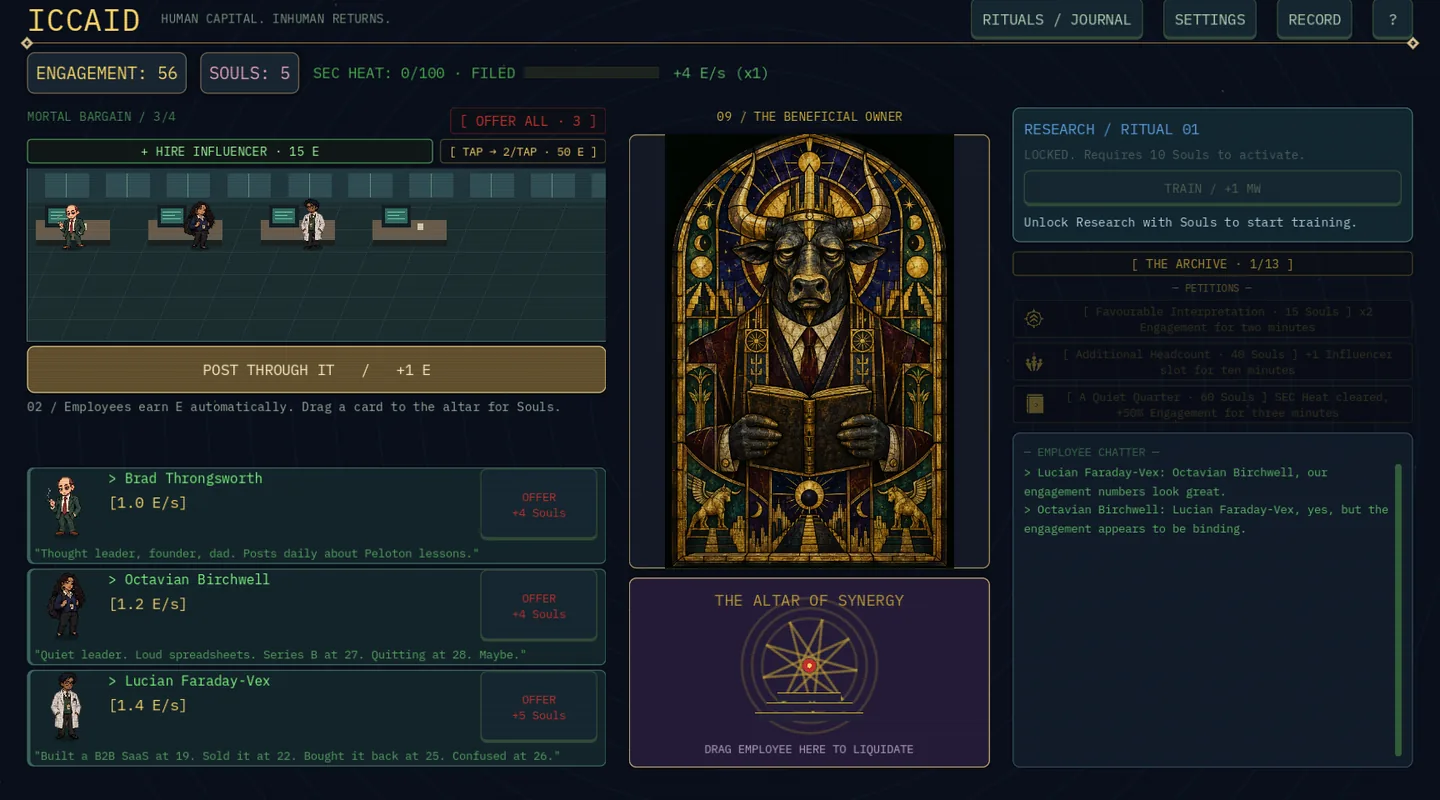Buy the tap upgrade for 50 E
The width and height of the screenshot is (1440, 800).
pyautogui.click(x=522, y=151)
